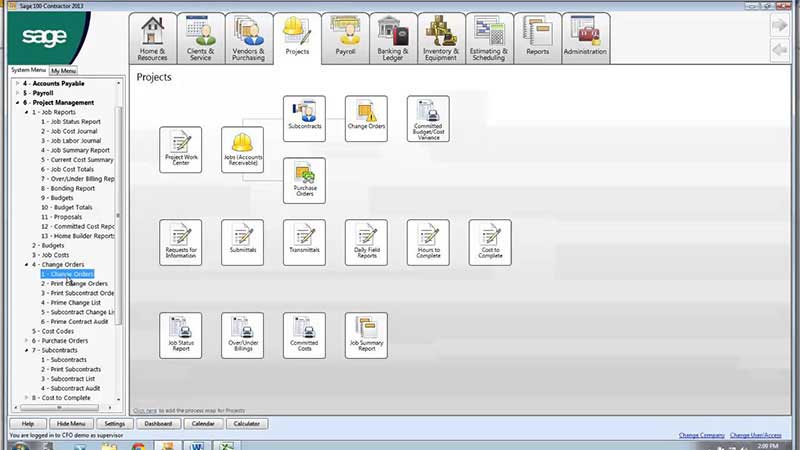Screen dimensions: 800x450
Task: Select 2 - Job Cost Journal item
Action: point(69,131)
